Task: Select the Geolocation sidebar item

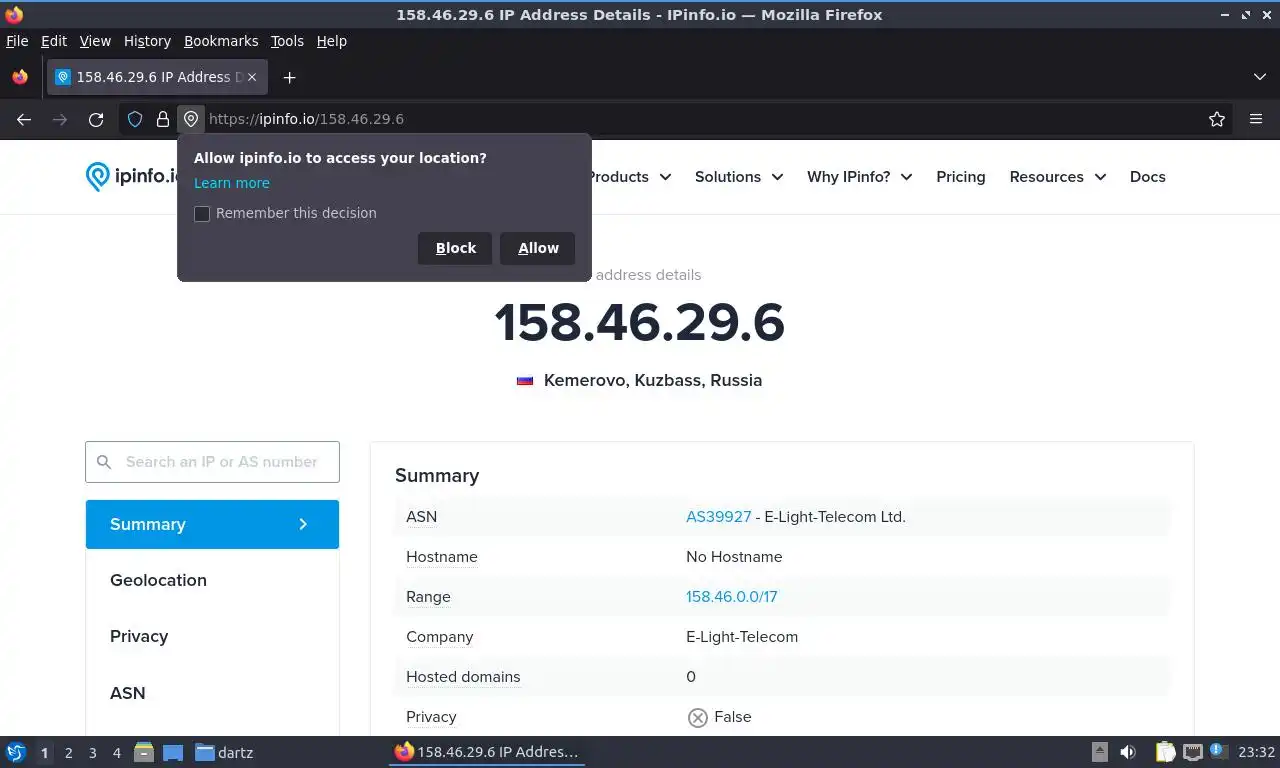Action: click(x=212, y=581)
